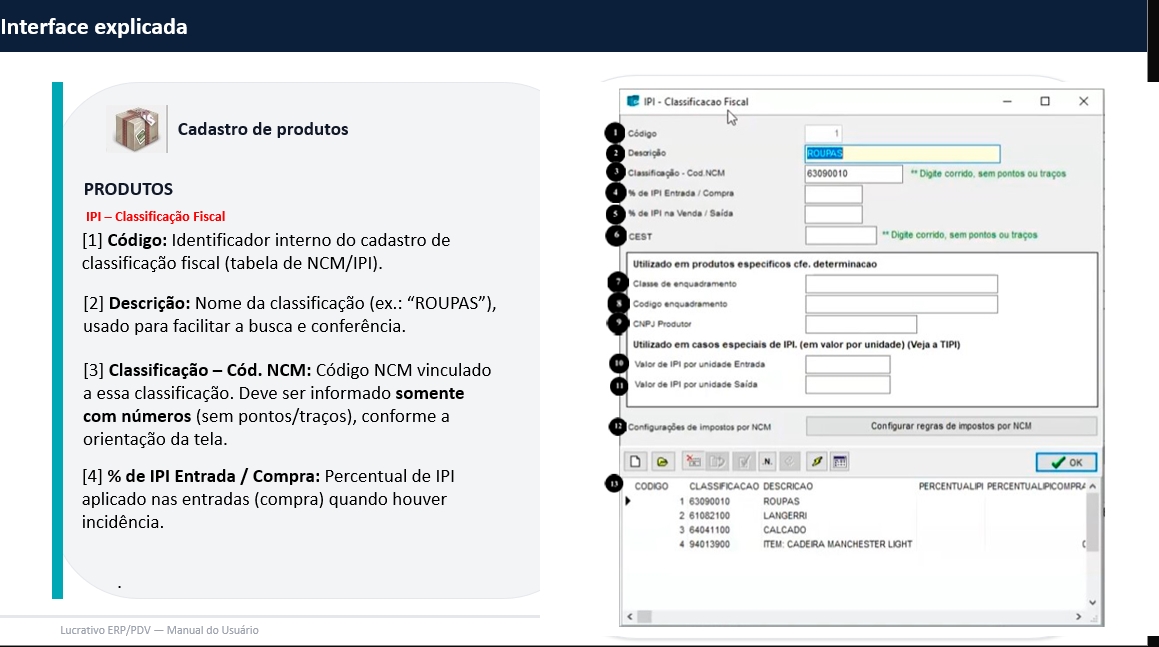Image resolution: width=1159 pixels, height=647 pixels.
Task: Click the CNPJ Produtor input field
Action: [860, 324]
